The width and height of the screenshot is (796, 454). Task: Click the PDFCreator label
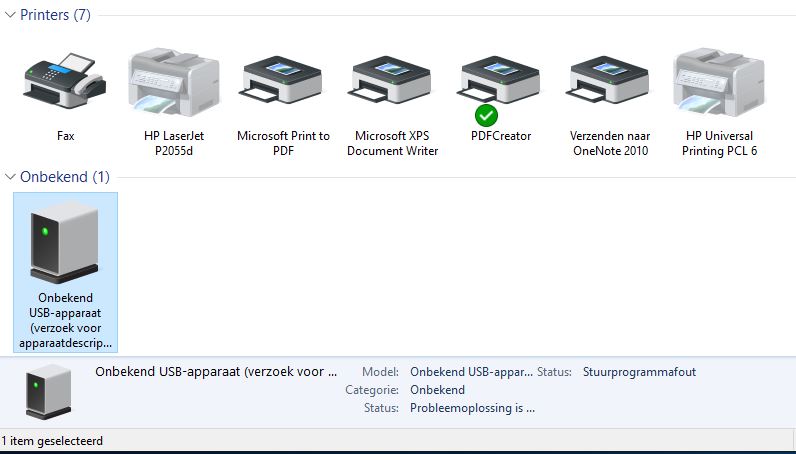[x=501, y=136]
